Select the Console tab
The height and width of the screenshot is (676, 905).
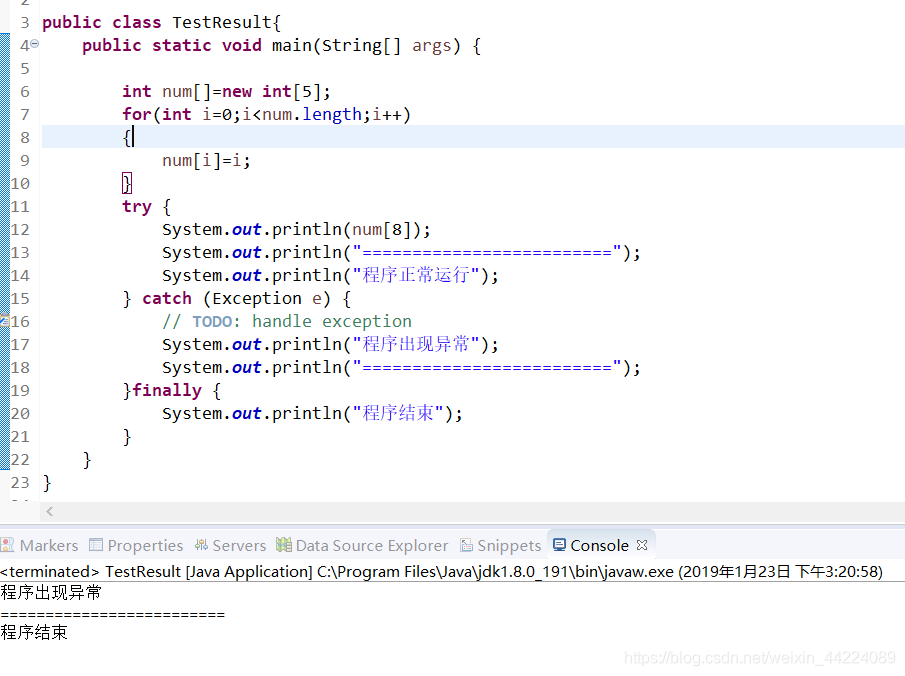600,546
